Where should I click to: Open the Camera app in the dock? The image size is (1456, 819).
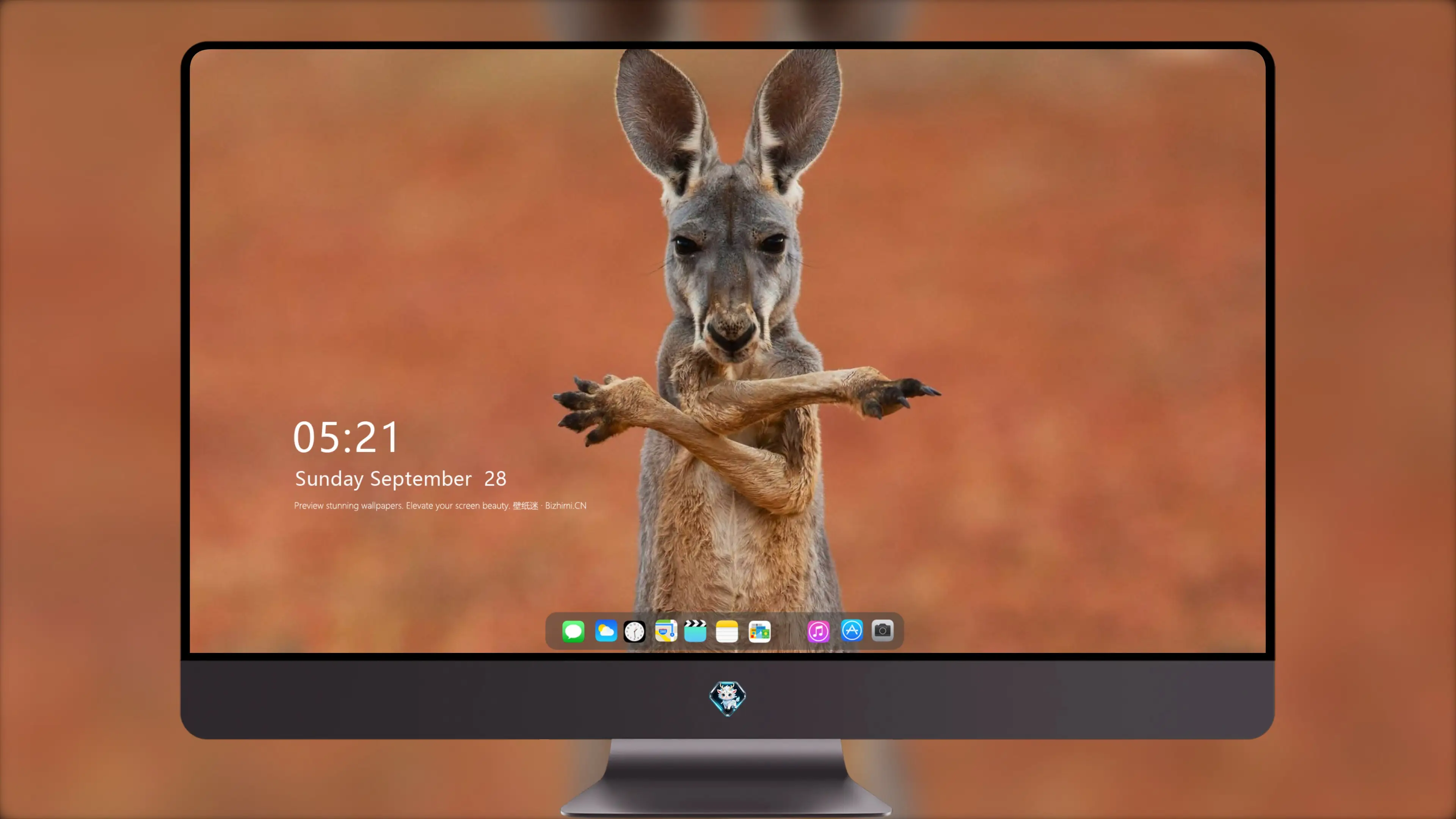(882, 630)
